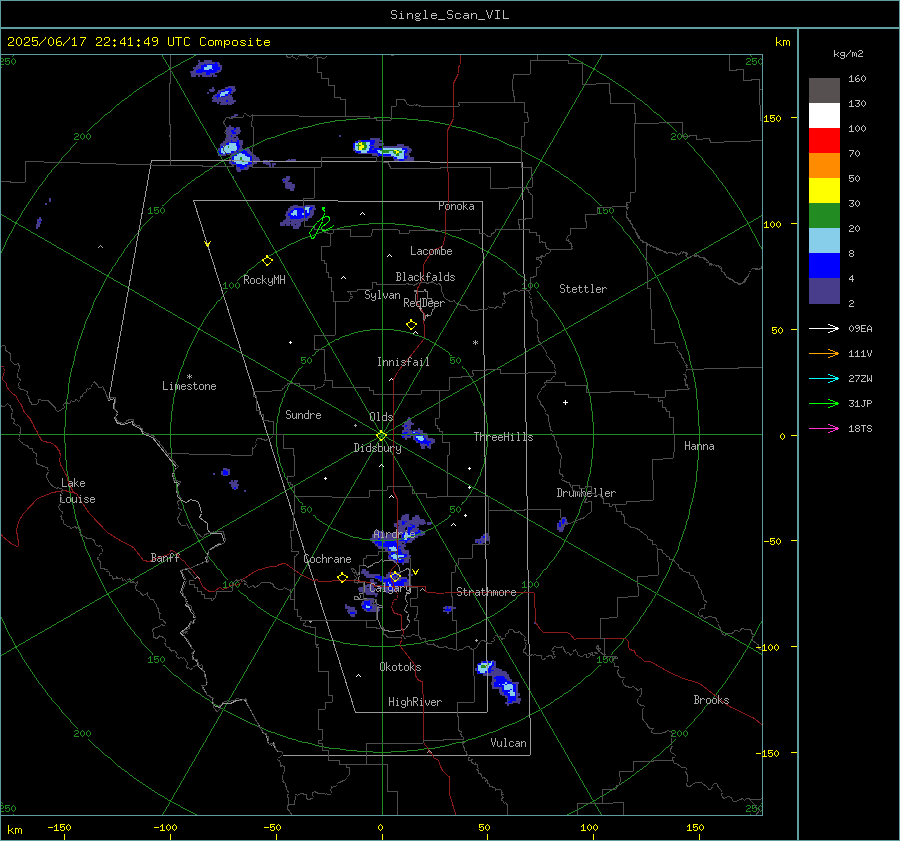The image size is (900, 841).
Task: Click the Olds town label
Action: pos(381,417)
